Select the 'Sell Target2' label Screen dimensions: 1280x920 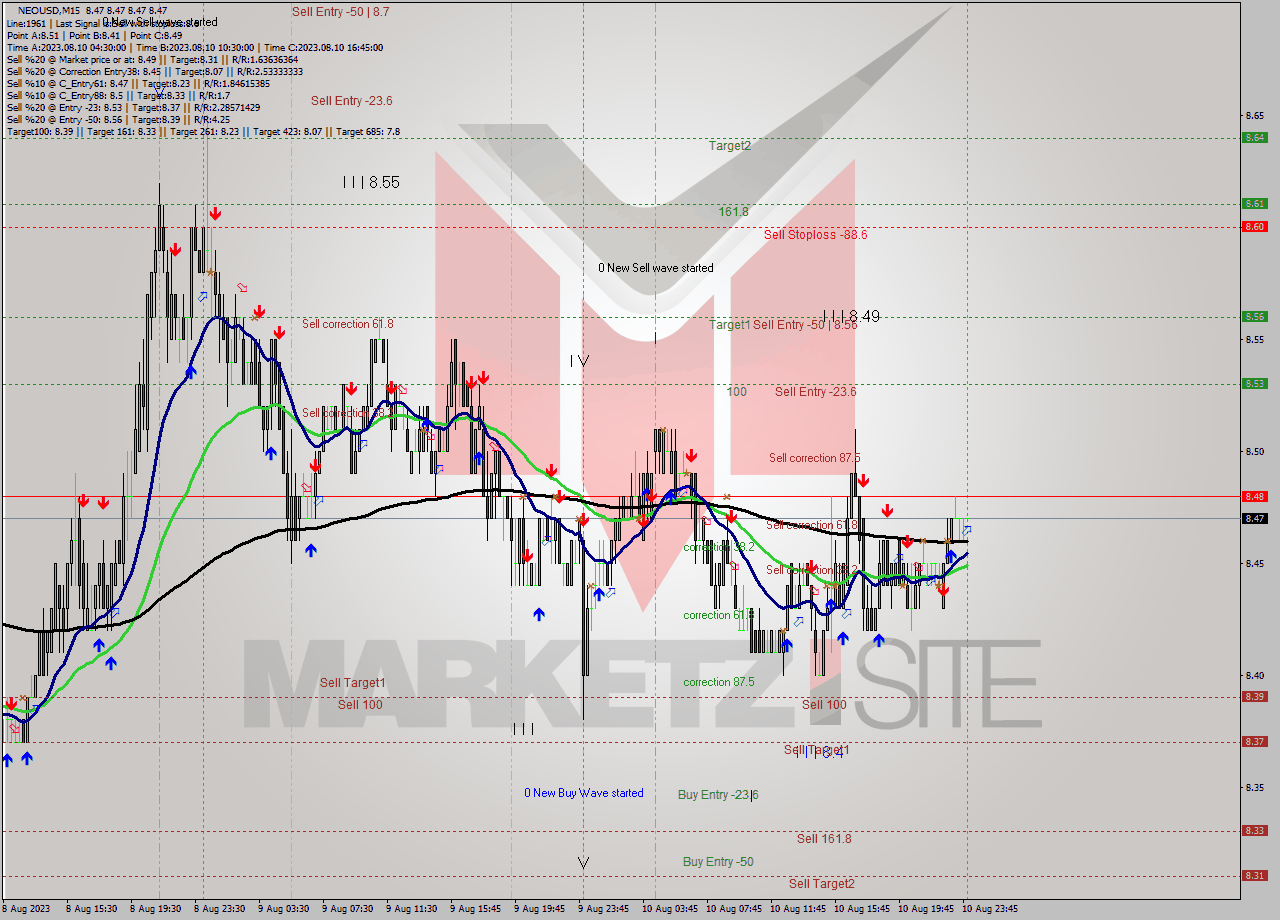822,884
